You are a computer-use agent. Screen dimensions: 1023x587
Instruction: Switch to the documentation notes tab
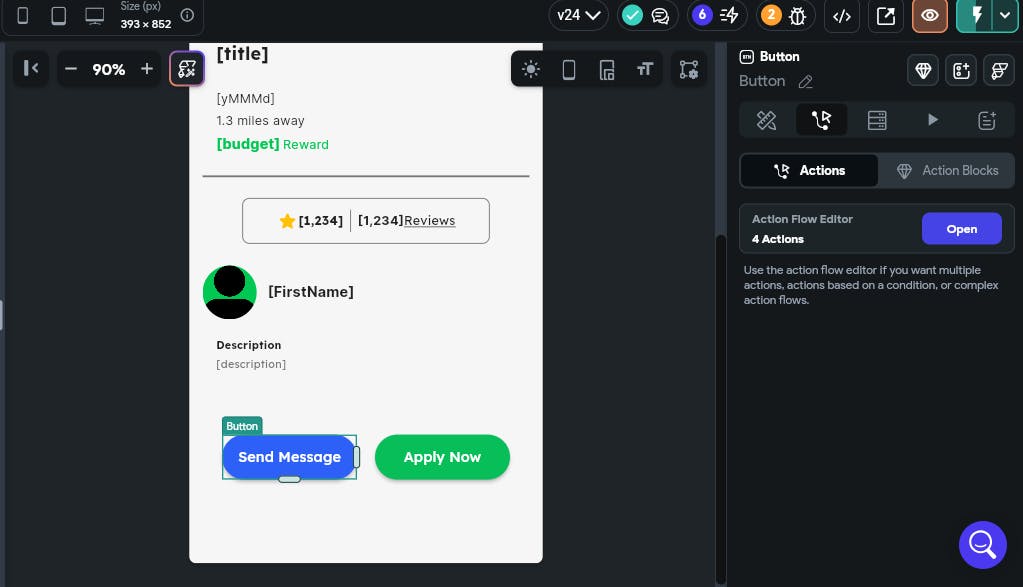(986, 120)
